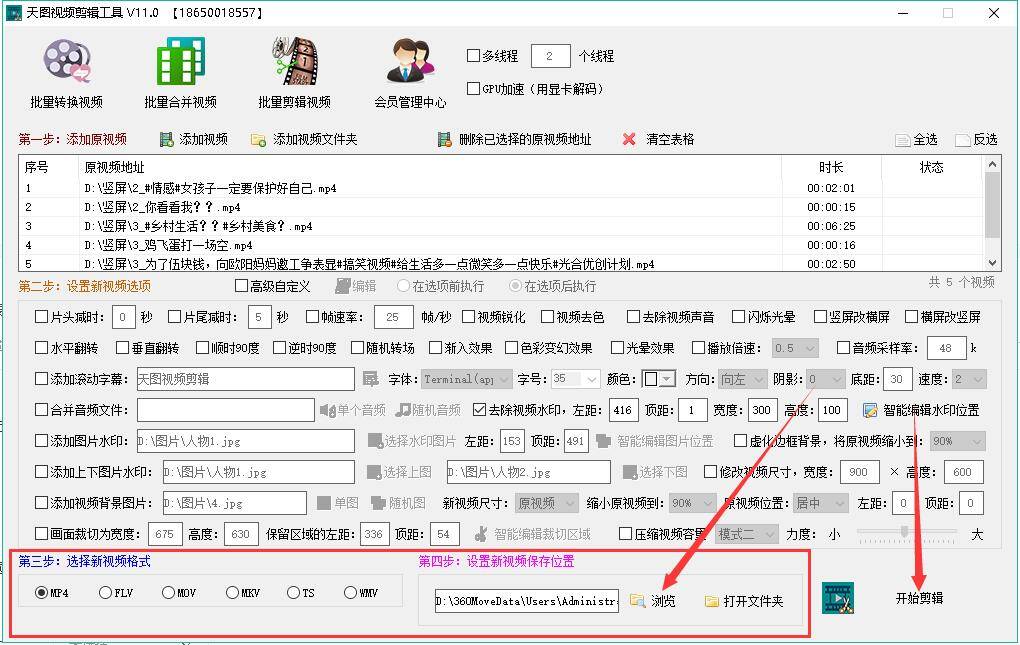This screenshot has width=1020, height=645.
Task: Open the 方向 向左 dropdown
Action: pos(743,379)
